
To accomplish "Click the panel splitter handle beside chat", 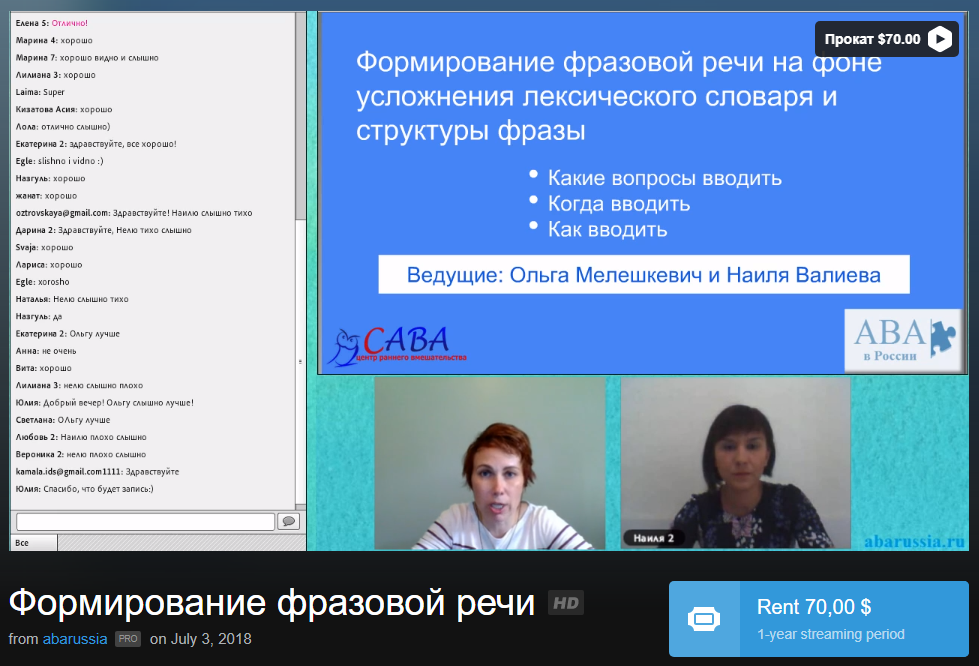I will pyautogui.click(x=302, y=362).
